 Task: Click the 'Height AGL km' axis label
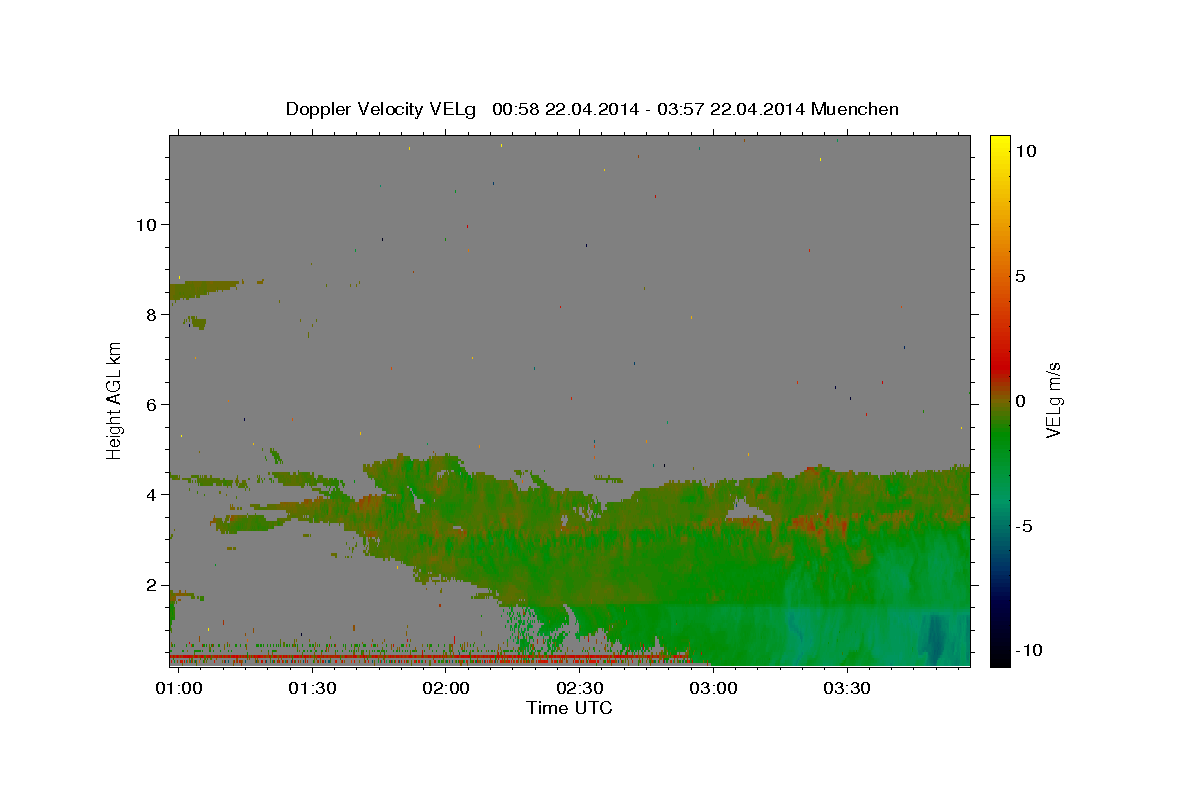click(114, 400)
